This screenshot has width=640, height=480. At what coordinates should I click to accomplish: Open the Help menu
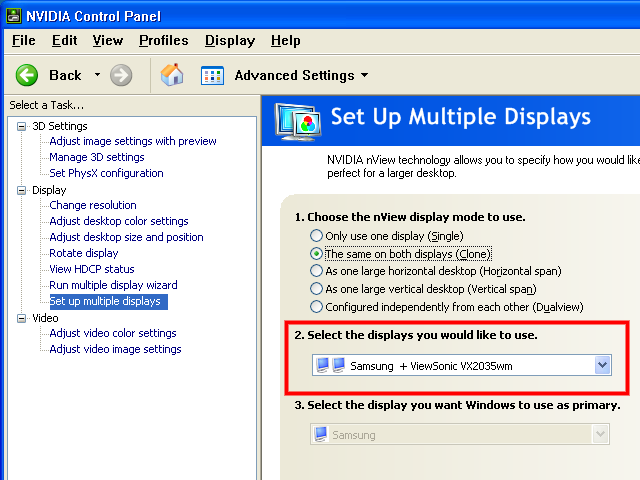click(x=286, y=40)
